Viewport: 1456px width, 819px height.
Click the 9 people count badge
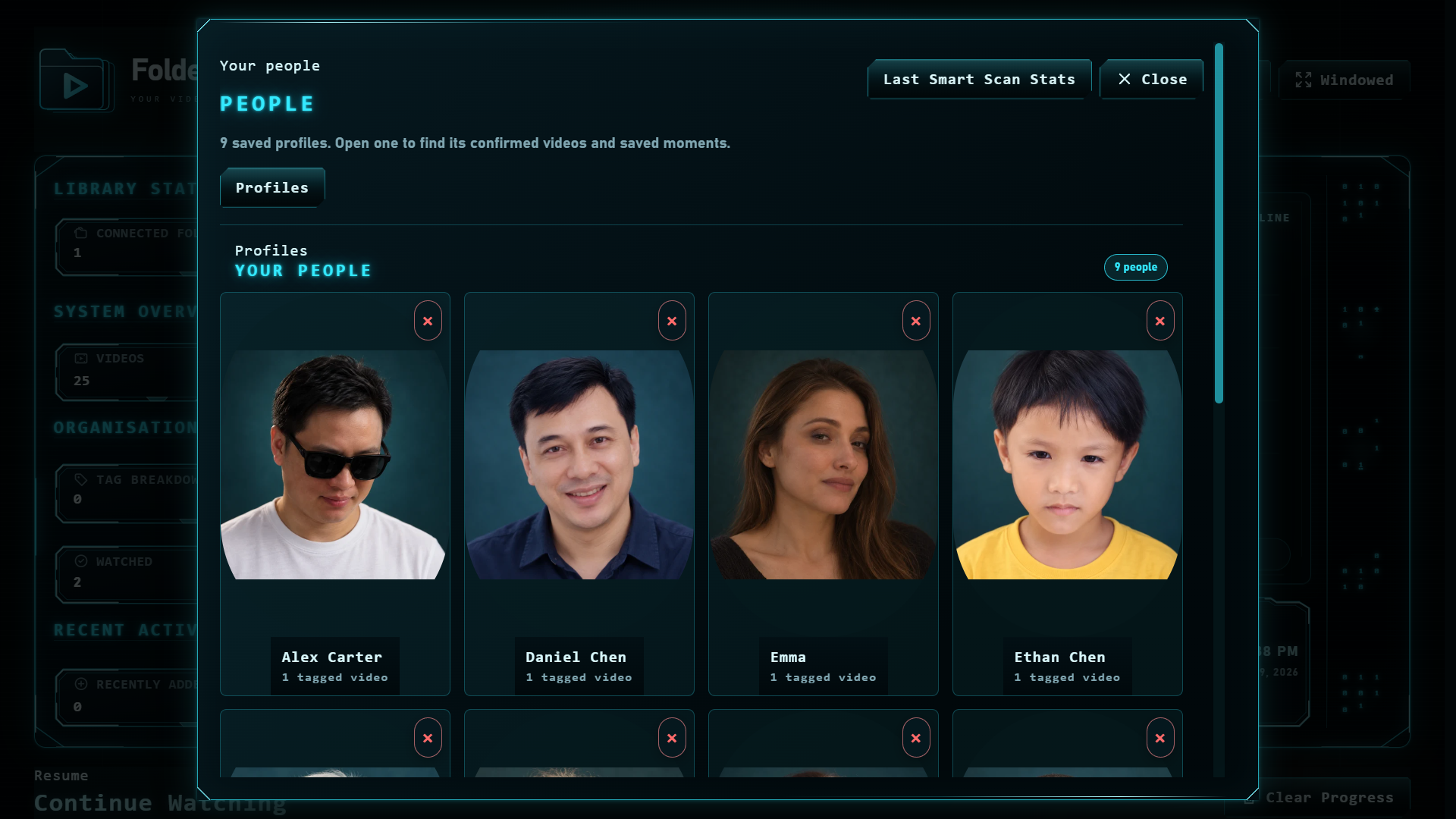point(1135,267)
